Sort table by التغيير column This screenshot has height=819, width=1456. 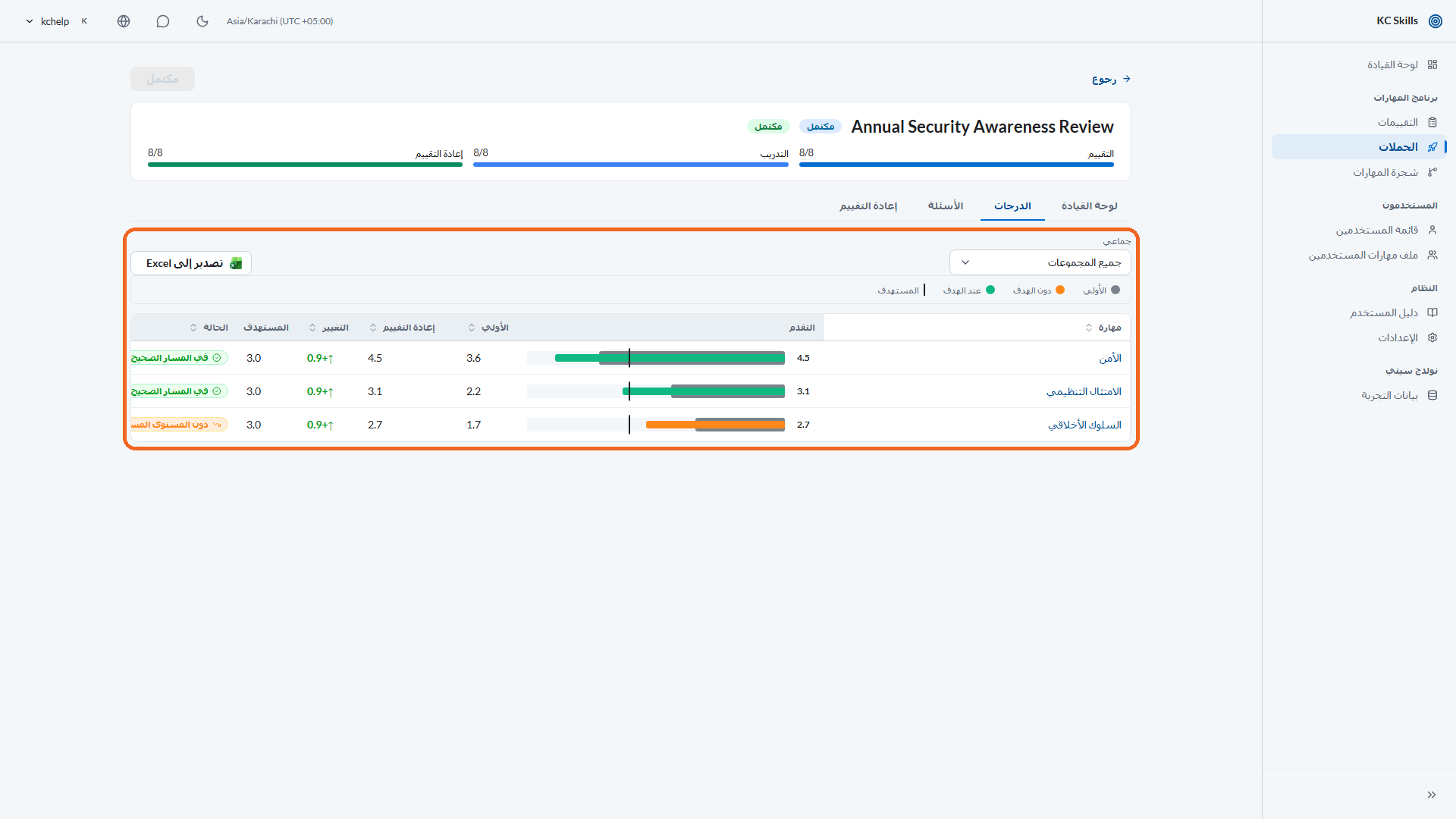329,328
